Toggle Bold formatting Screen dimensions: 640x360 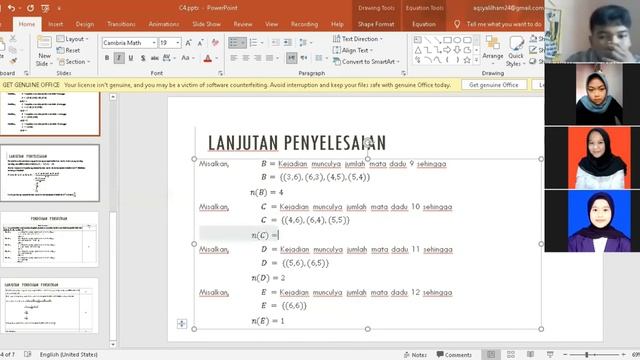(107, 58)
